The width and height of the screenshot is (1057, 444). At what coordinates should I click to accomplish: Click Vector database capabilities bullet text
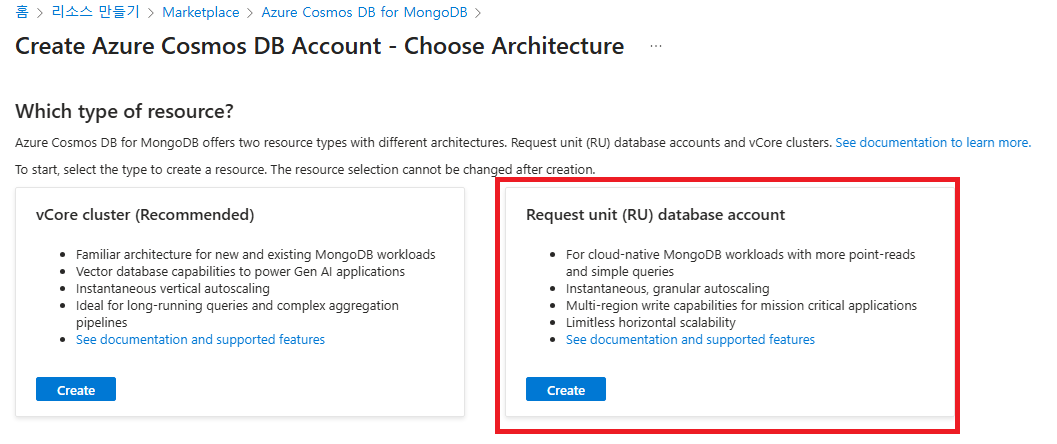point(240,272)
